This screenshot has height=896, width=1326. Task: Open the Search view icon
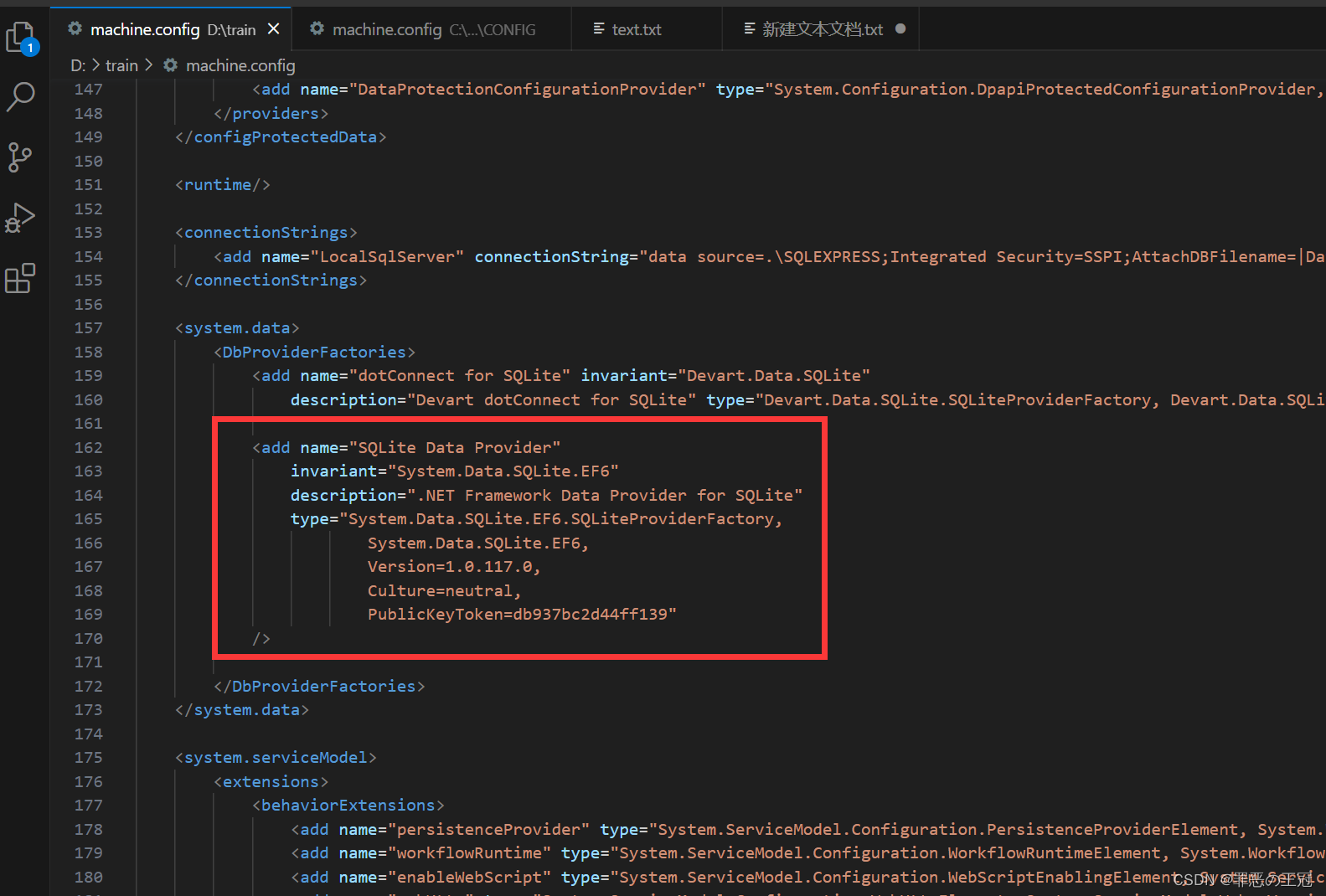tap(20, 96)
